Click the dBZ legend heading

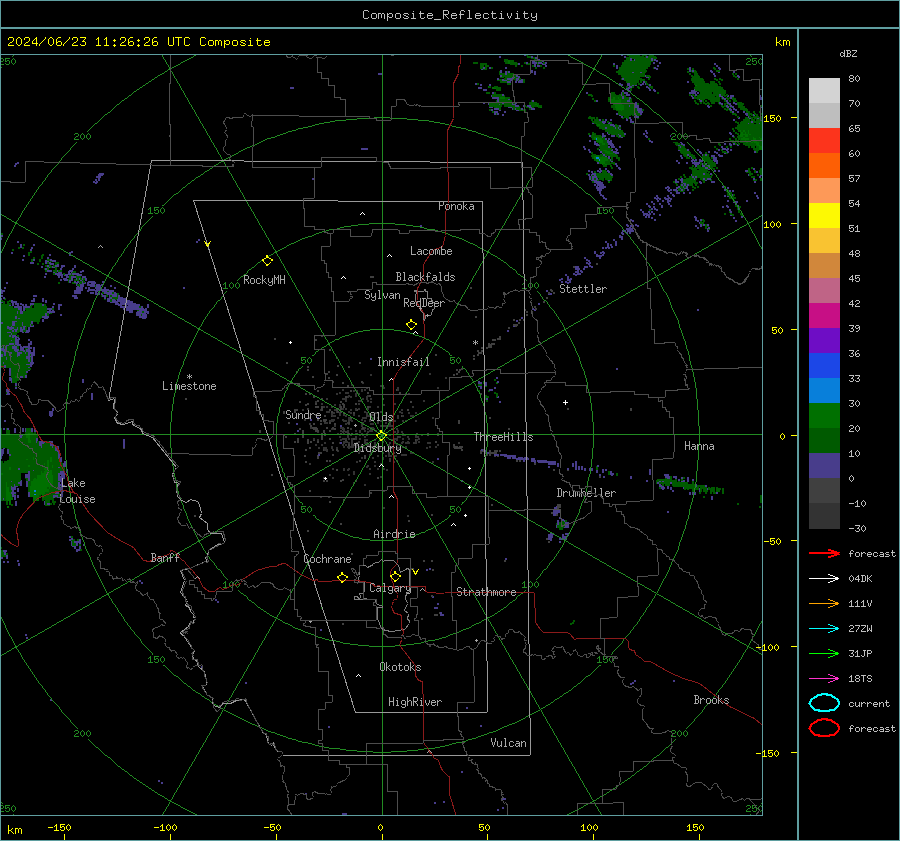tap(848, 54)
